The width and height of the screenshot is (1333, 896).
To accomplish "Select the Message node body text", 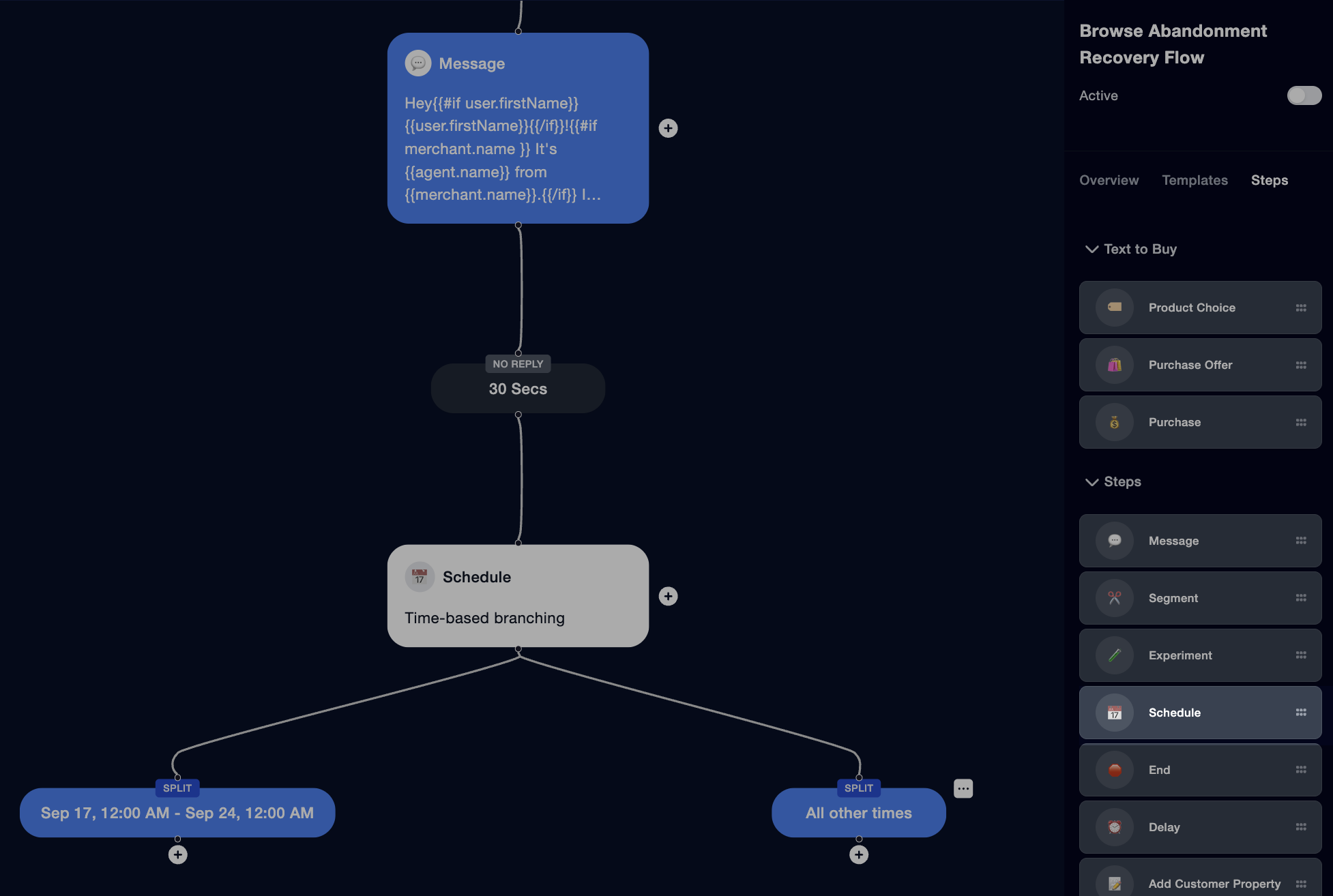I will pyautogui.click(x=502, y=149).
